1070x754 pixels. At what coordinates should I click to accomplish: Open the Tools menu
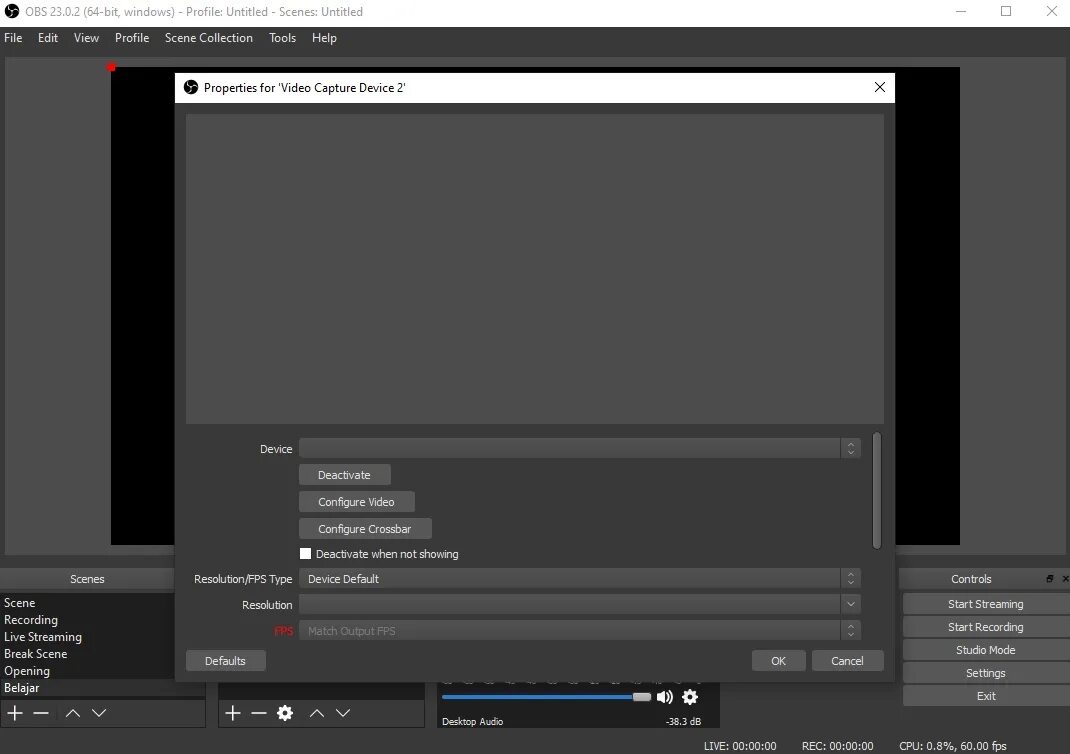(x=281, y=38)
